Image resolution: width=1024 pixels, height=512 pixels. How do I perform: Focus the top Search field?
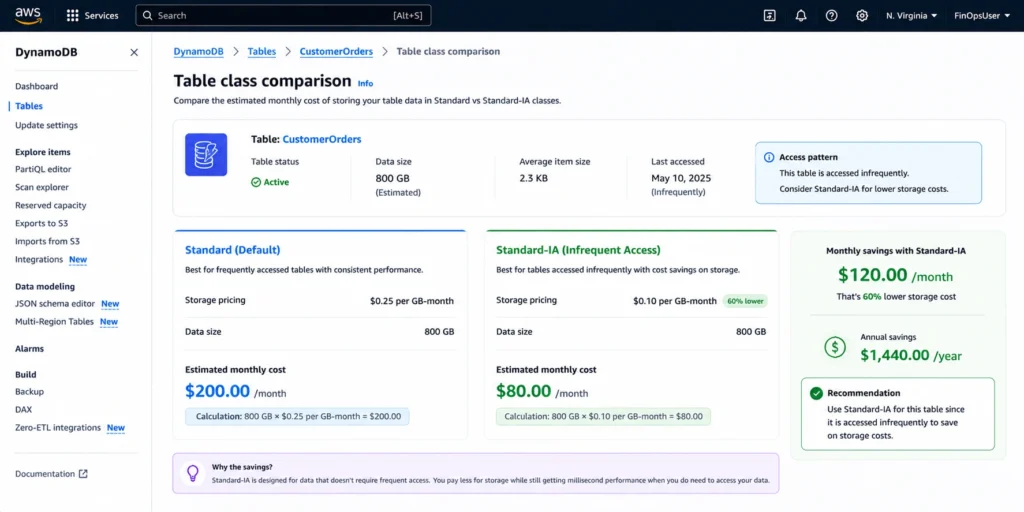pyautogui.click(x=283, y=16)
